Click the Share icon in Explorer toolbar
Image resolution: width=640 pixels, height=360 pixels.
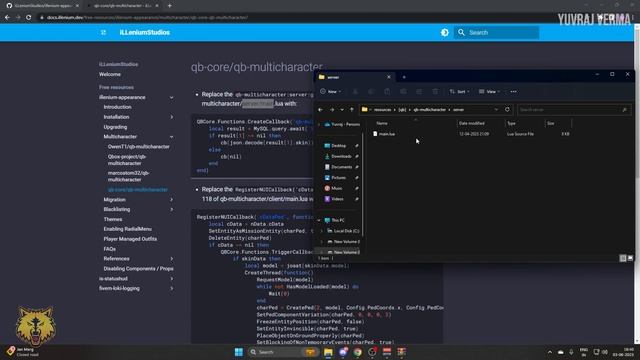click(x=419, y=91)
